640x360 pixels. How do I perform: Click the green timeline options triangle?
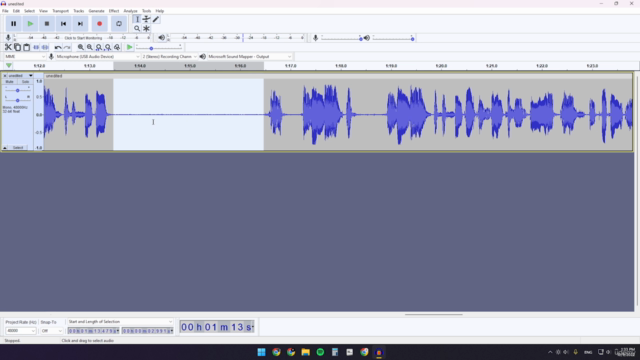9,66
